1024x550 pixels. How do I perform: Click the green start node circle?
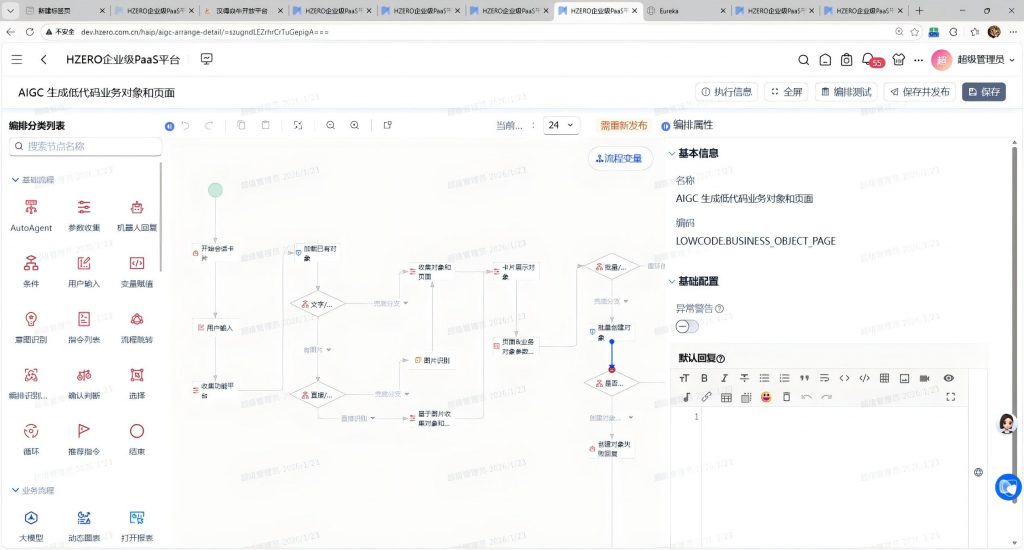point(215,190)
